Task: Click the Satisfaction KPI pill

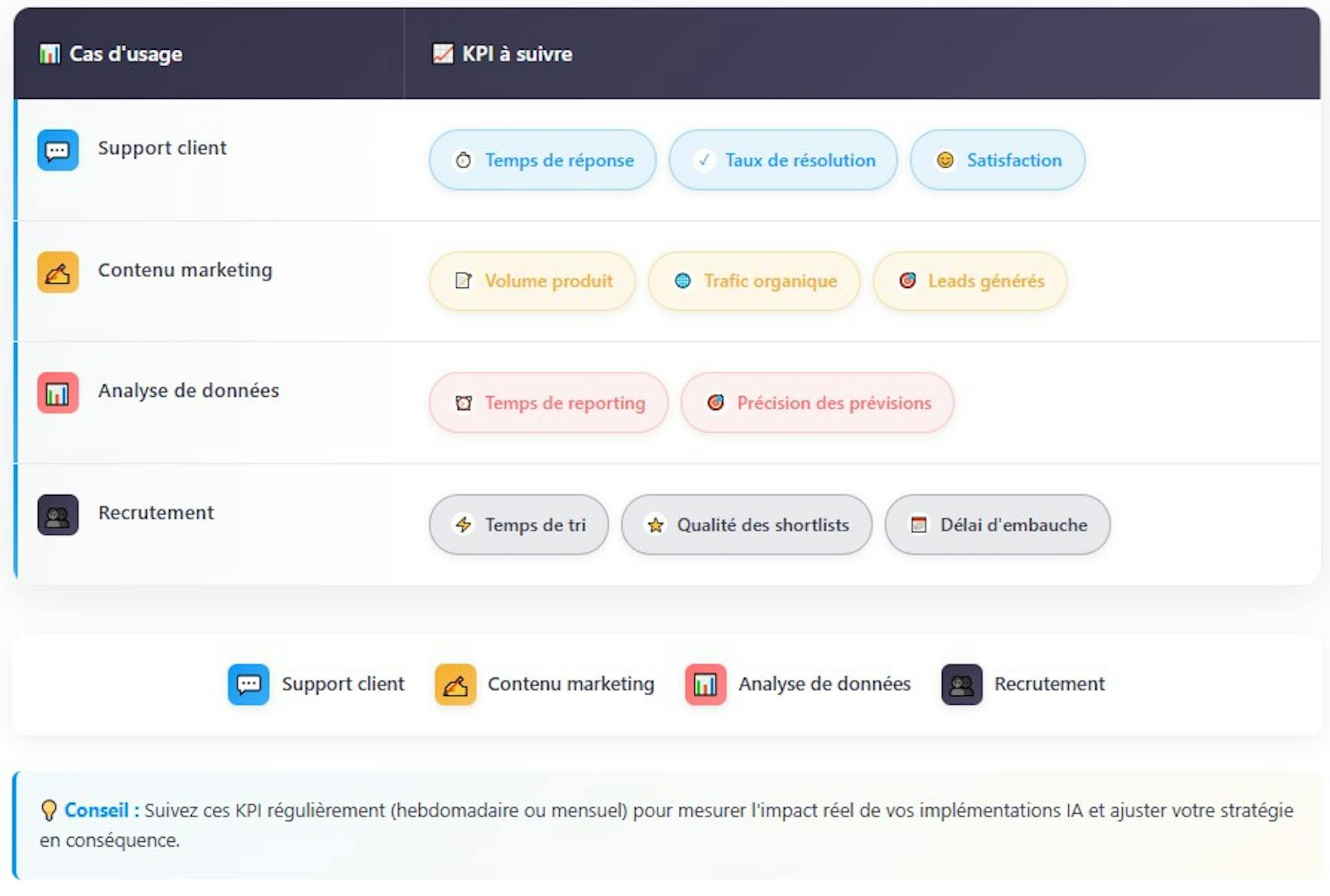Action: (997, 160)
